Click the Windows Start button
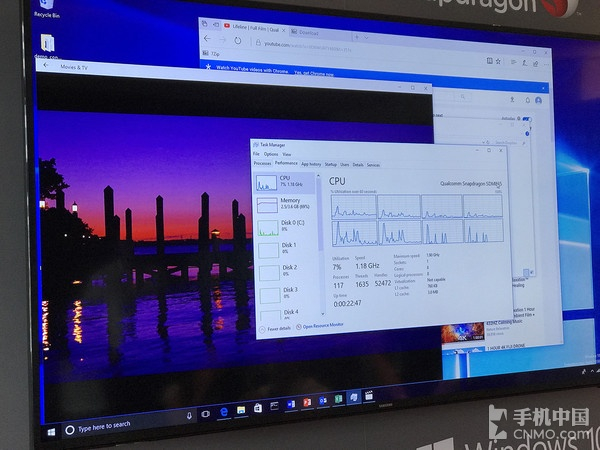Screen dimensions: 600x450 (51, 432)
